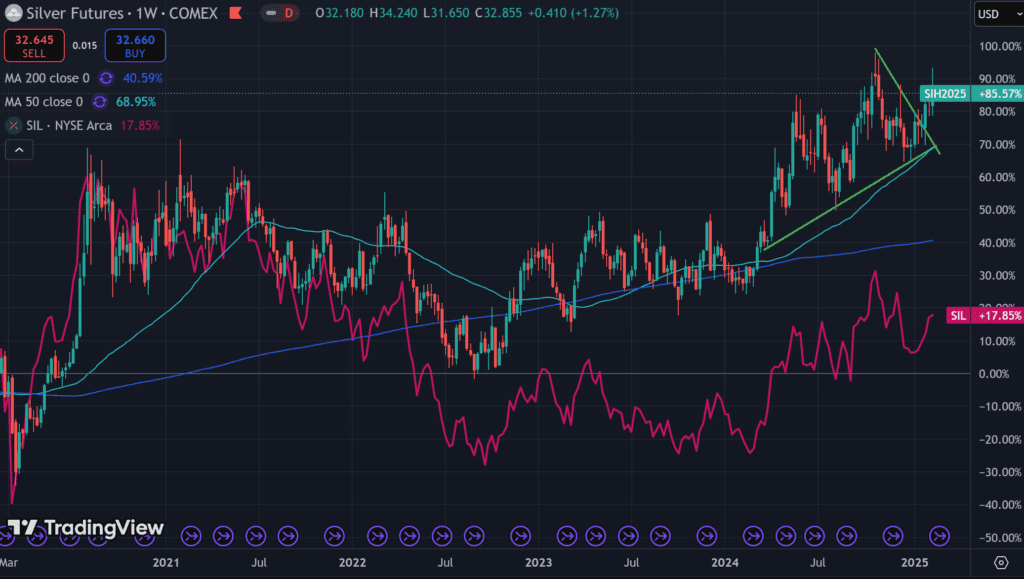Click the 2021 time axis label

(x=166, y=563)
